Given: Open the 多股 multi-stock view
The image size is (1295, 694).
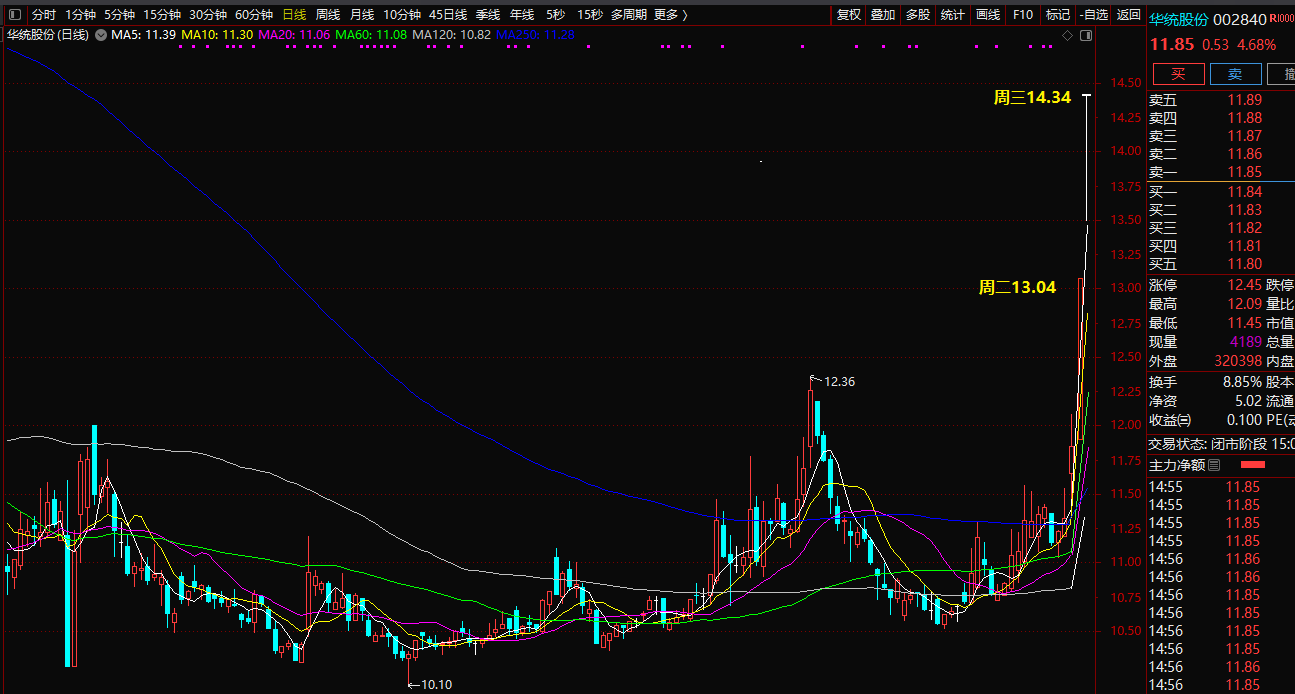Looking at the screenshot, I should coord(918,15).
